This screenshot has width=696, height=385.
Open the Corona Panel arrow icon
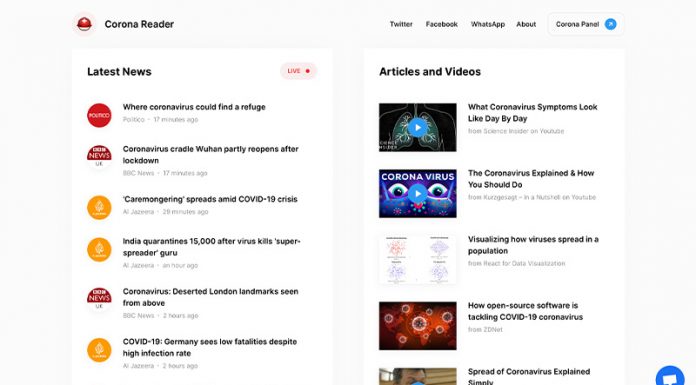click(x=611, y=24)
